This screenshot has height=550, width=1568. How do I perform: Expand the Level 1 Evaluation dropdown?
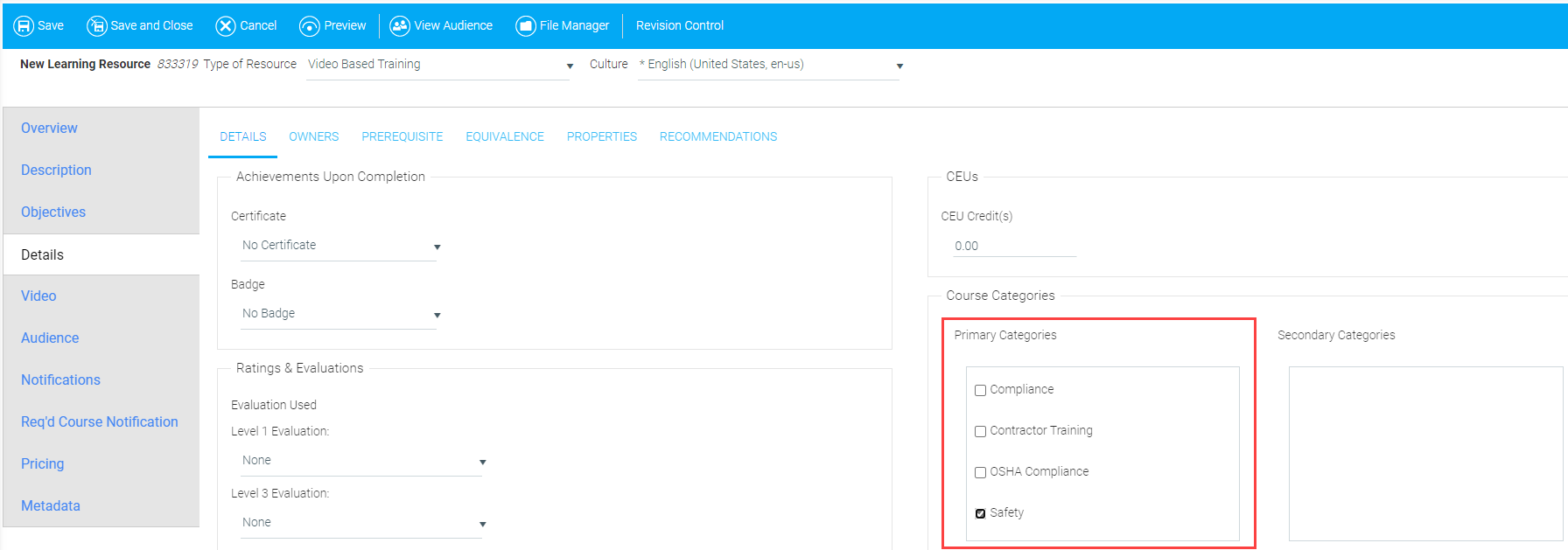[363, 461]
